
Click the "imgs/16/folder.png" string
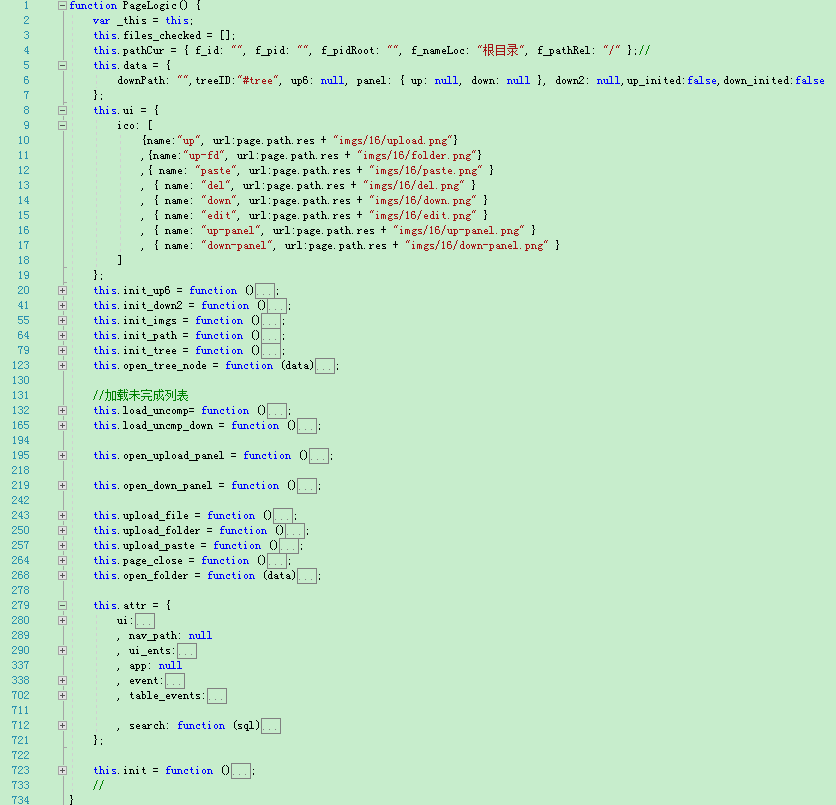click(417, 156)
